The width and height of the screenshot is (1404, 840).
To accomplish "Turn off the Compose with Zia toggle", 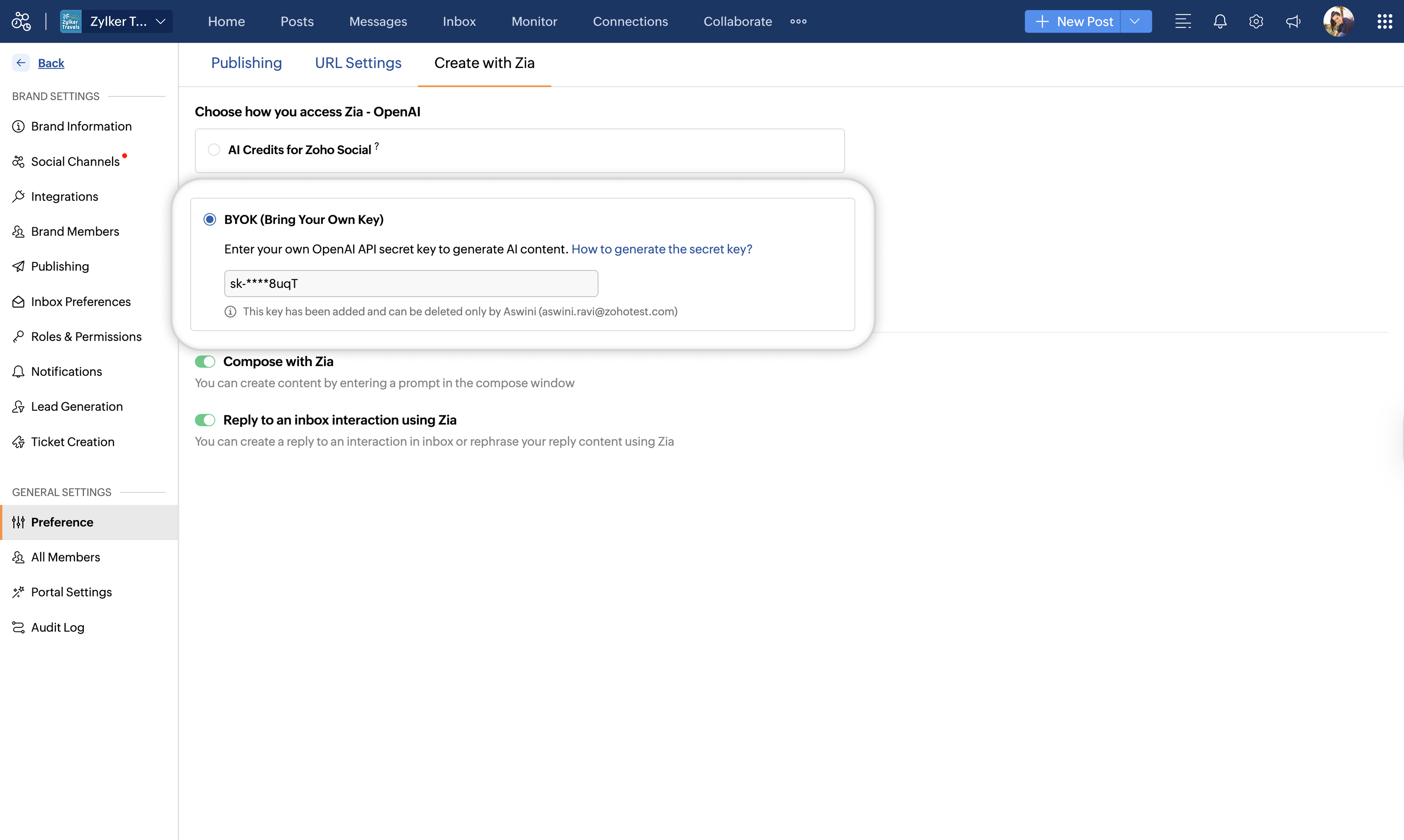I will 205,362.
